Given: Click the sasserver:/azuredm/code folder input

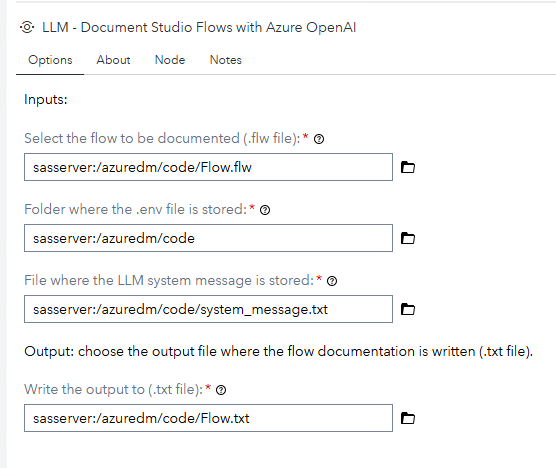Looking at the screenshot, I should coord(208,238).
